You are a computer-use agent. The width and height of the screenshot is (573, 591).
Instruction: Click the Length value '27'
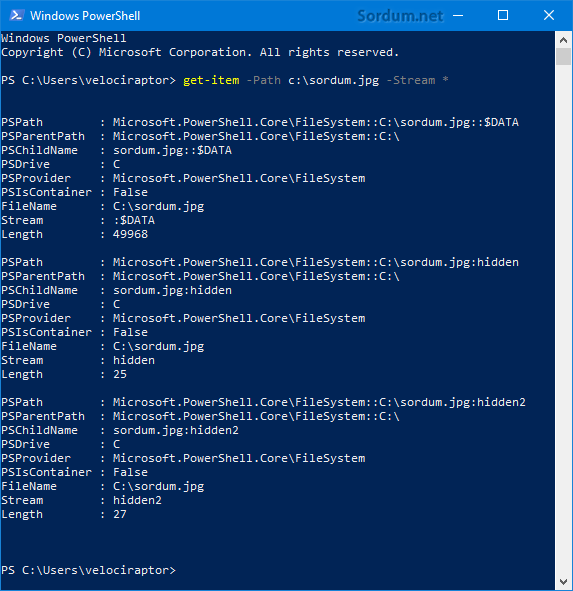pyautogui.click(x=120, y=514)
